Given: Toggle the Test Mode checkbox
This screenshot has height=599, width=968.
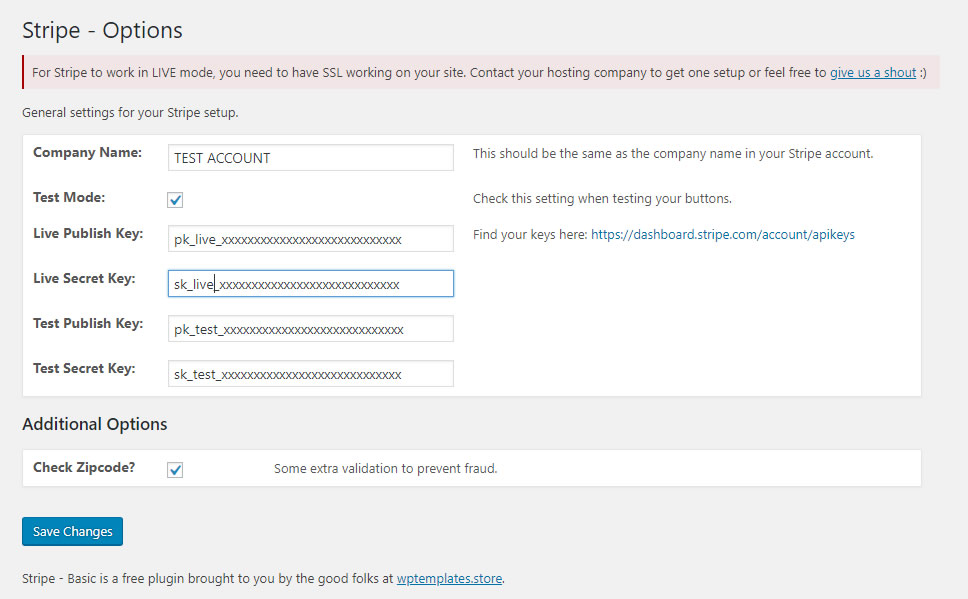Looking at the screenshot, I should [x=175, y=200].
